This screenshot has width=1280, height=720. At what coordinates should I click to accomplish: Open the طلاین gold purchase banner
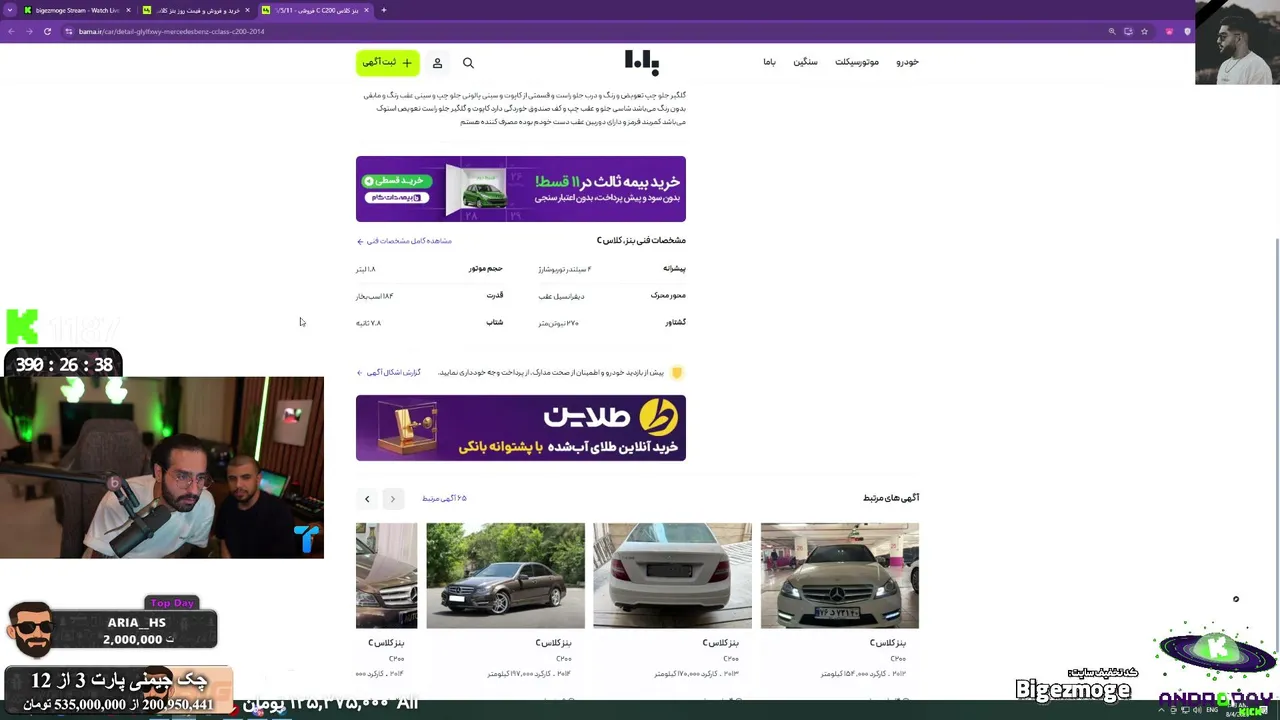pyautogui.click(x=521, y=428)
